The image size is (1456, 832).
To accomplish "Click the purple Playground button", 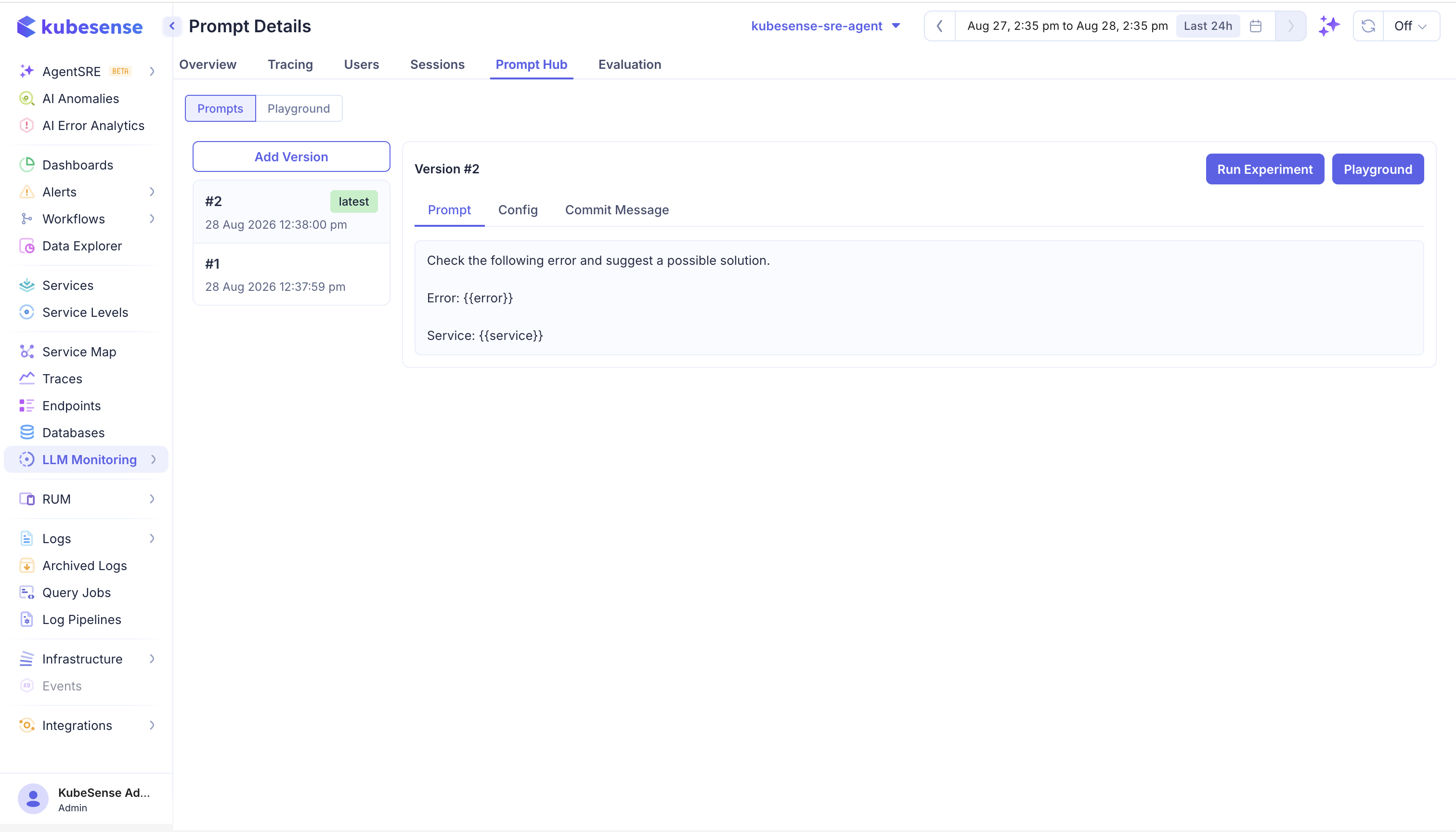I will click(1378, 169).
